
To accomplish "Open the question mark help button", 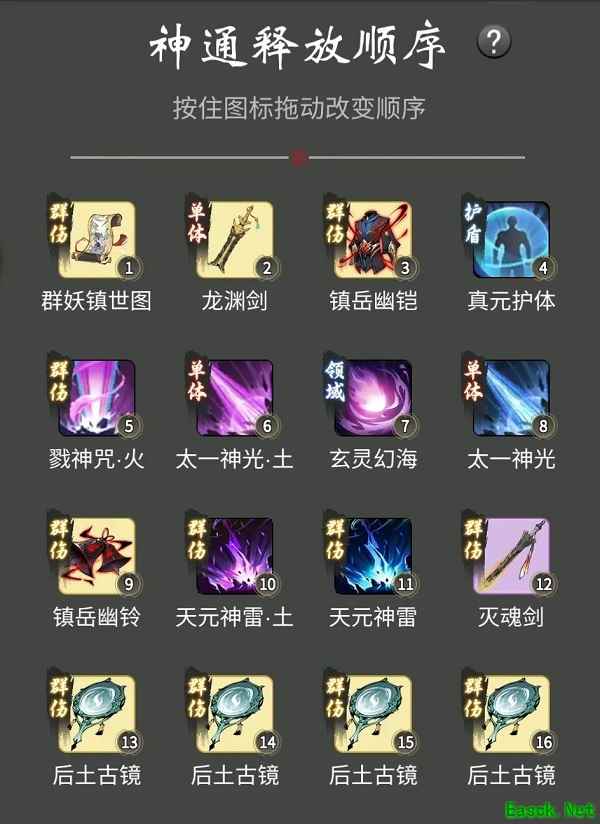I will pyautogui.click(x=494, y=42).
